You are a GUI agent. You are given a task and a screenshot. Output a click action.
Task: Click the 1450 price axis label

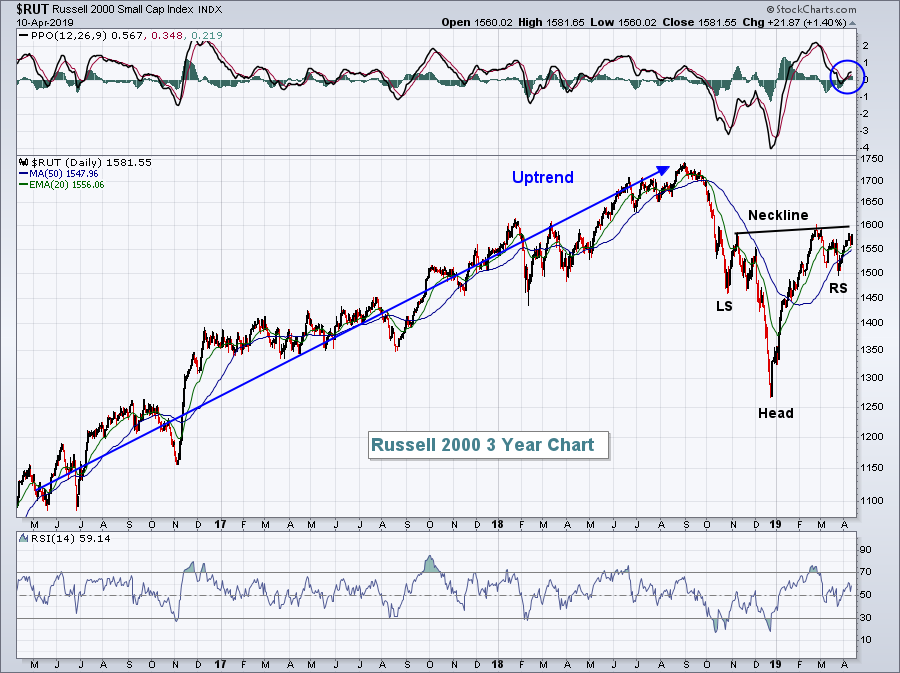872,297
